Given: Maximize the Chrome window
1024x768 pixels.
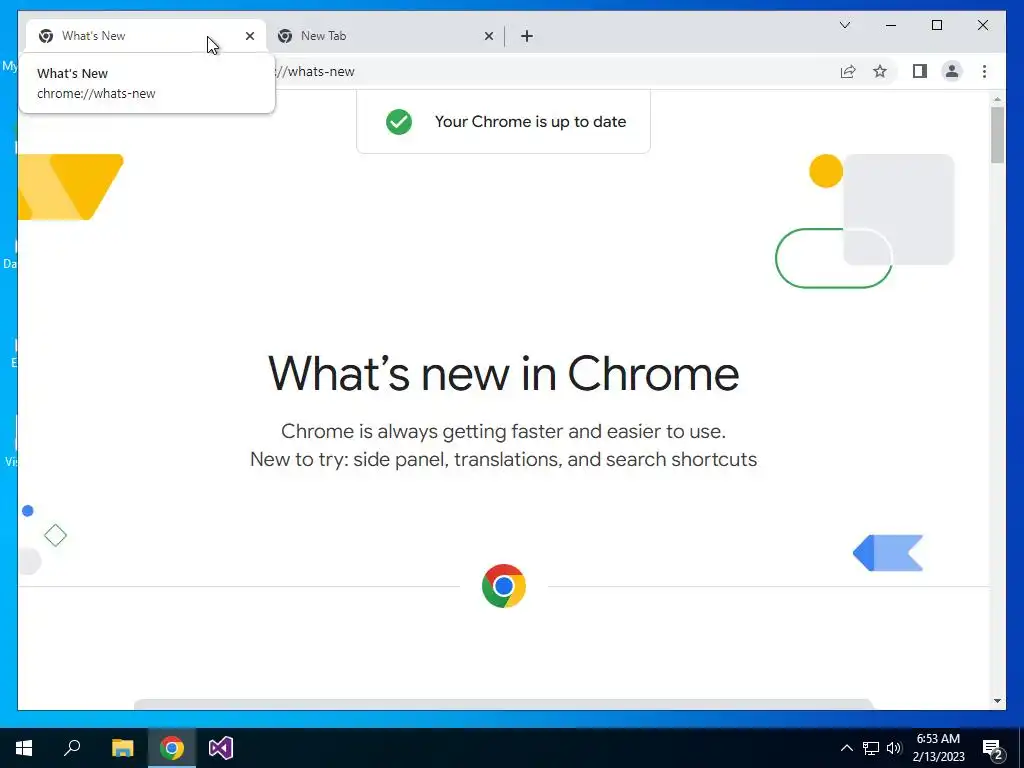Looking at the screenshot, I should [x=936, y=25].
